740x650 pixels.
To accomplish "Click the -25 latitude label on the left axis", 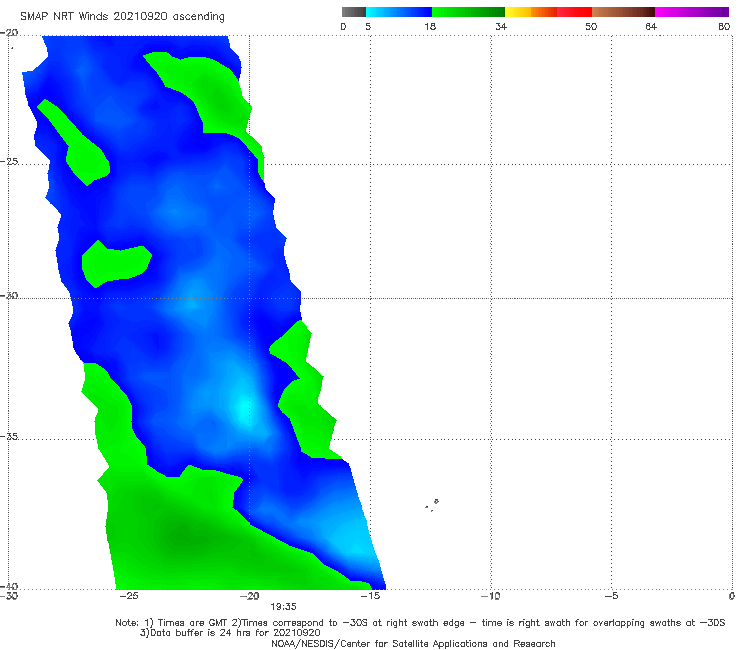I will [9, 161].
